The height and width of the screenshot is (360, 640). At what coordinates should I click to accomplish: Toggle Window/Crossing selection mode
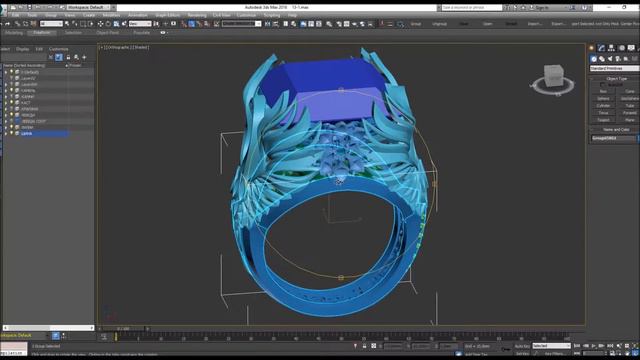91,24
